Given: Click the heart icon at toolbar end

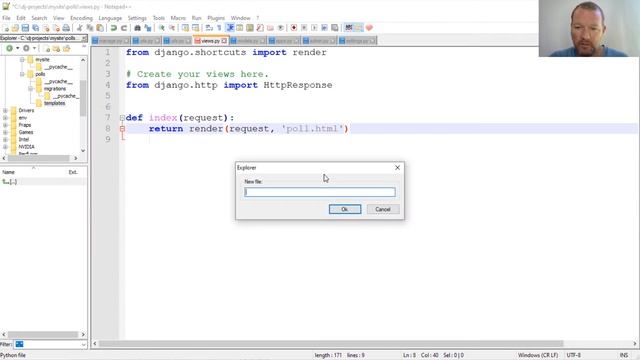Looking at the screenshot, I should 369,28.
